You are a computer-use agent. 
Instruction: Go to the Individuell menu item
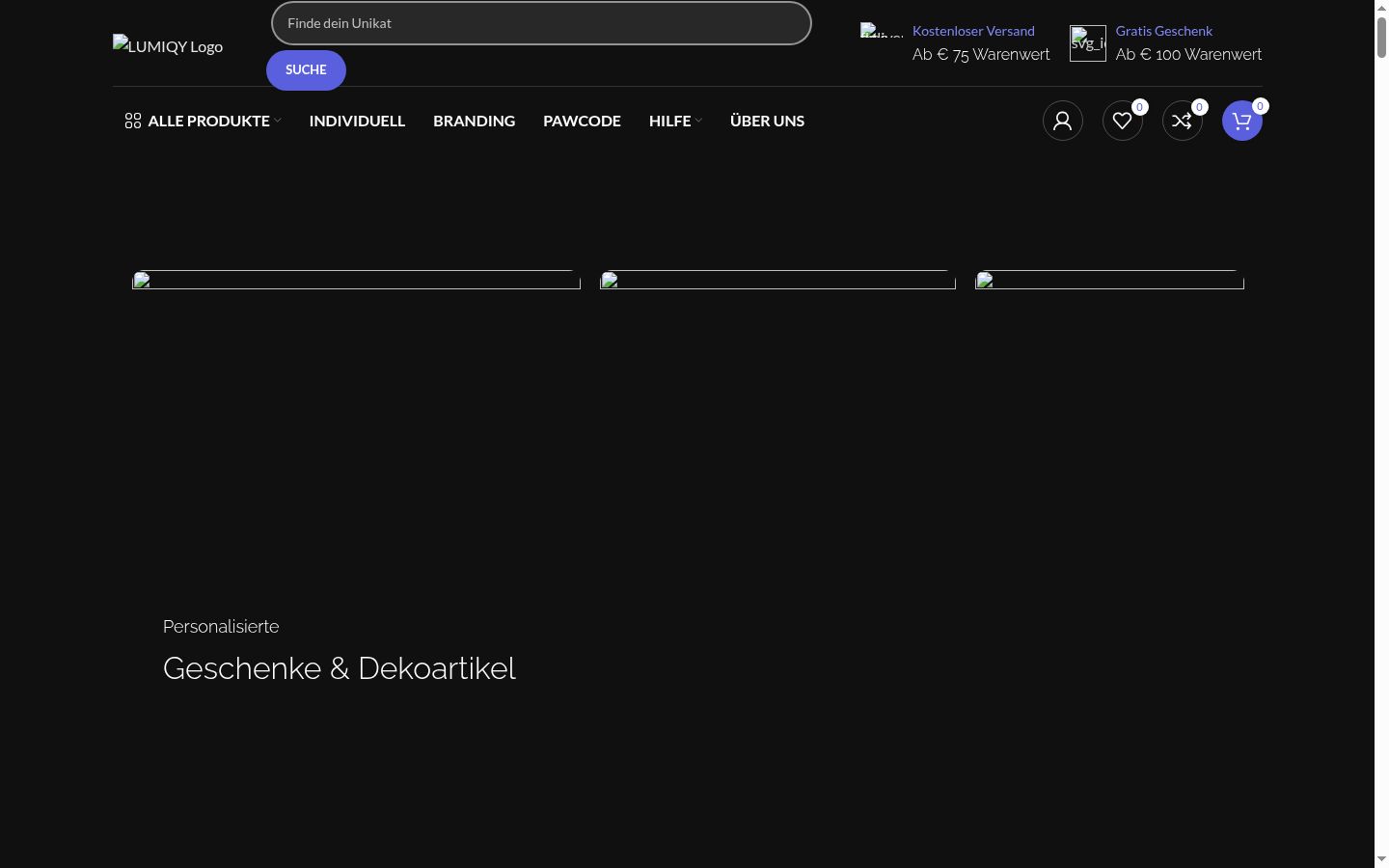pyautogui.click(x=357, y=121)
